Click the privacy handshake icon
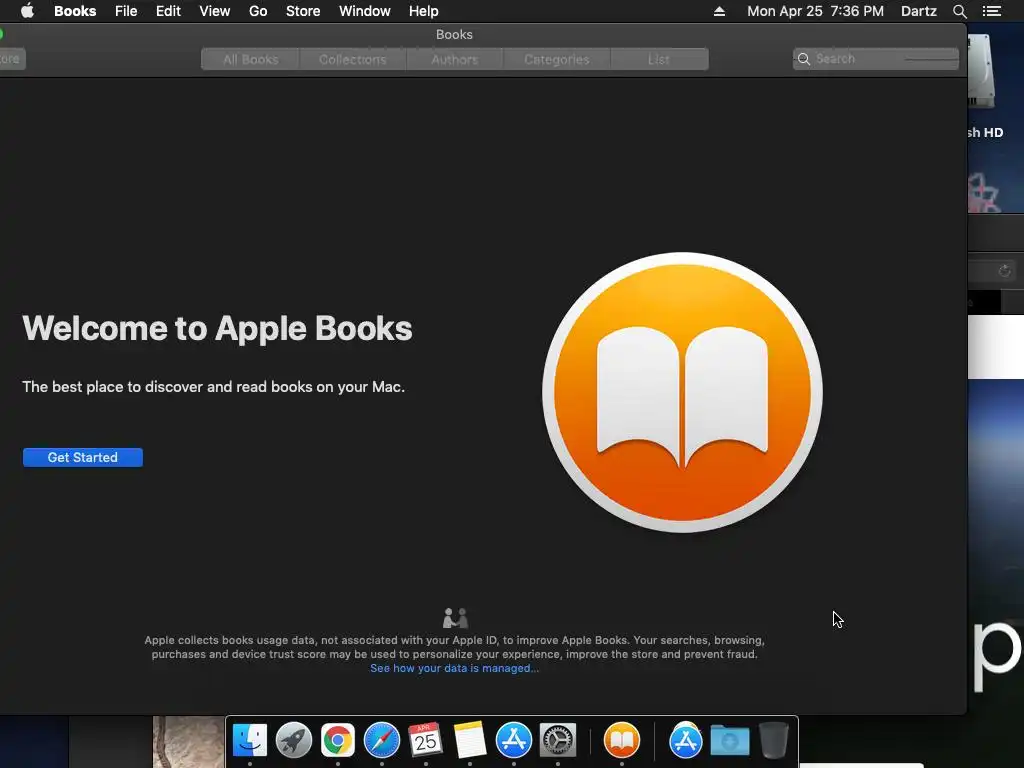 [x=455, y=617]
